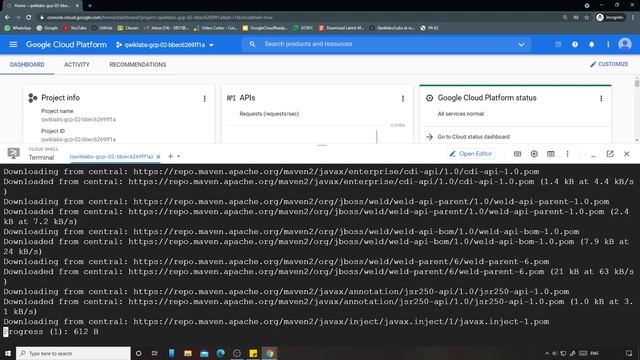Screen dimensions: 640x360
Task: Open the WhatsApp bookmark
Action: [x=18, y=28]
